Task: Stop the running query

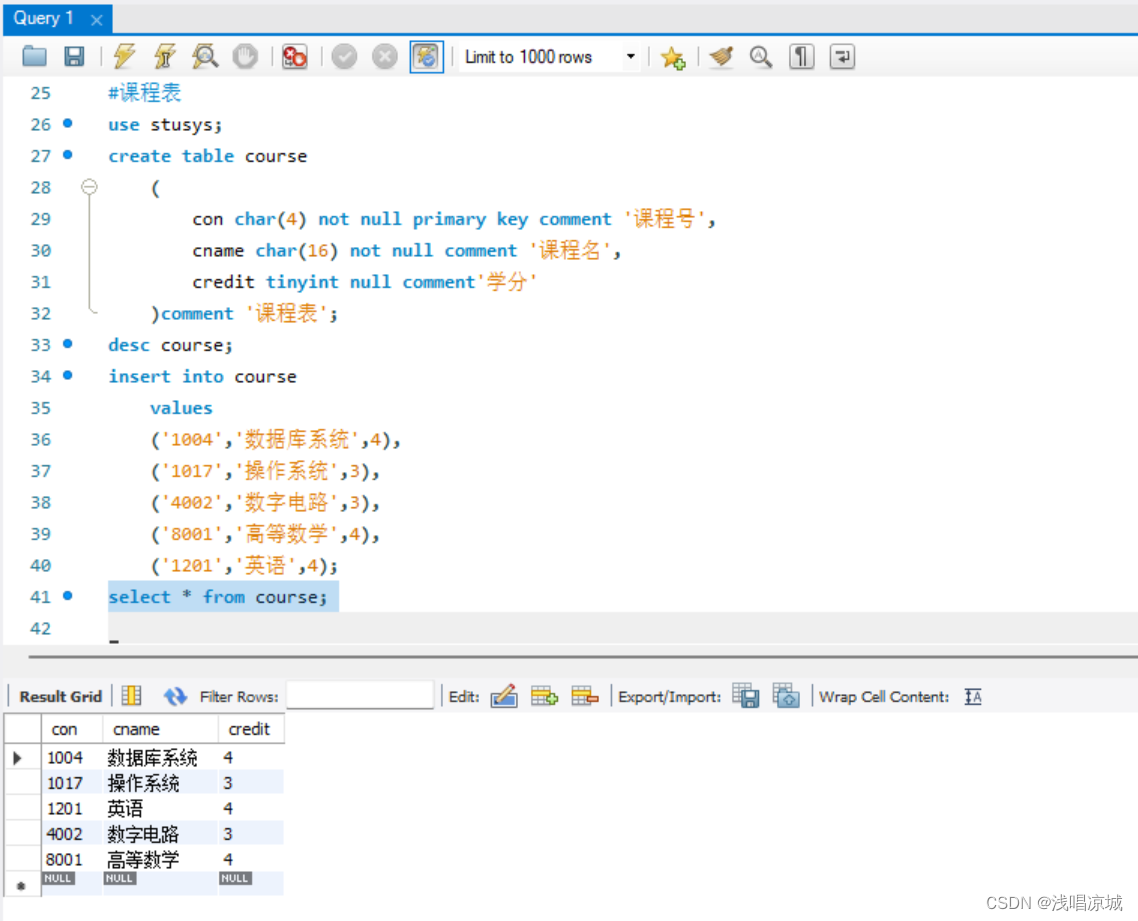Action: pyautogui.click(x=246, y=56)
